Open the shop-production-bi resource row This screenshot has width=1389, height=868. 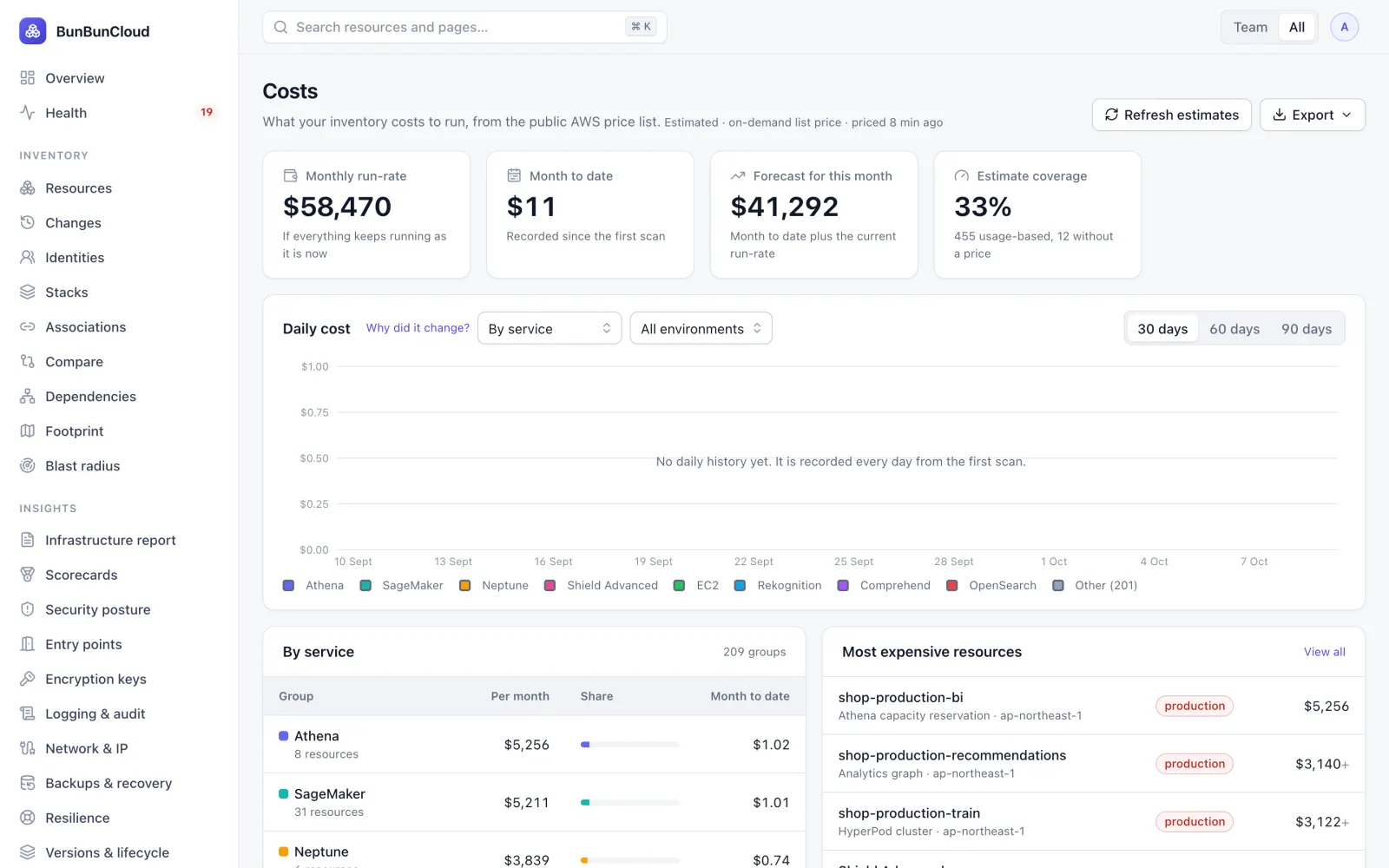(x=1094, y=706)
